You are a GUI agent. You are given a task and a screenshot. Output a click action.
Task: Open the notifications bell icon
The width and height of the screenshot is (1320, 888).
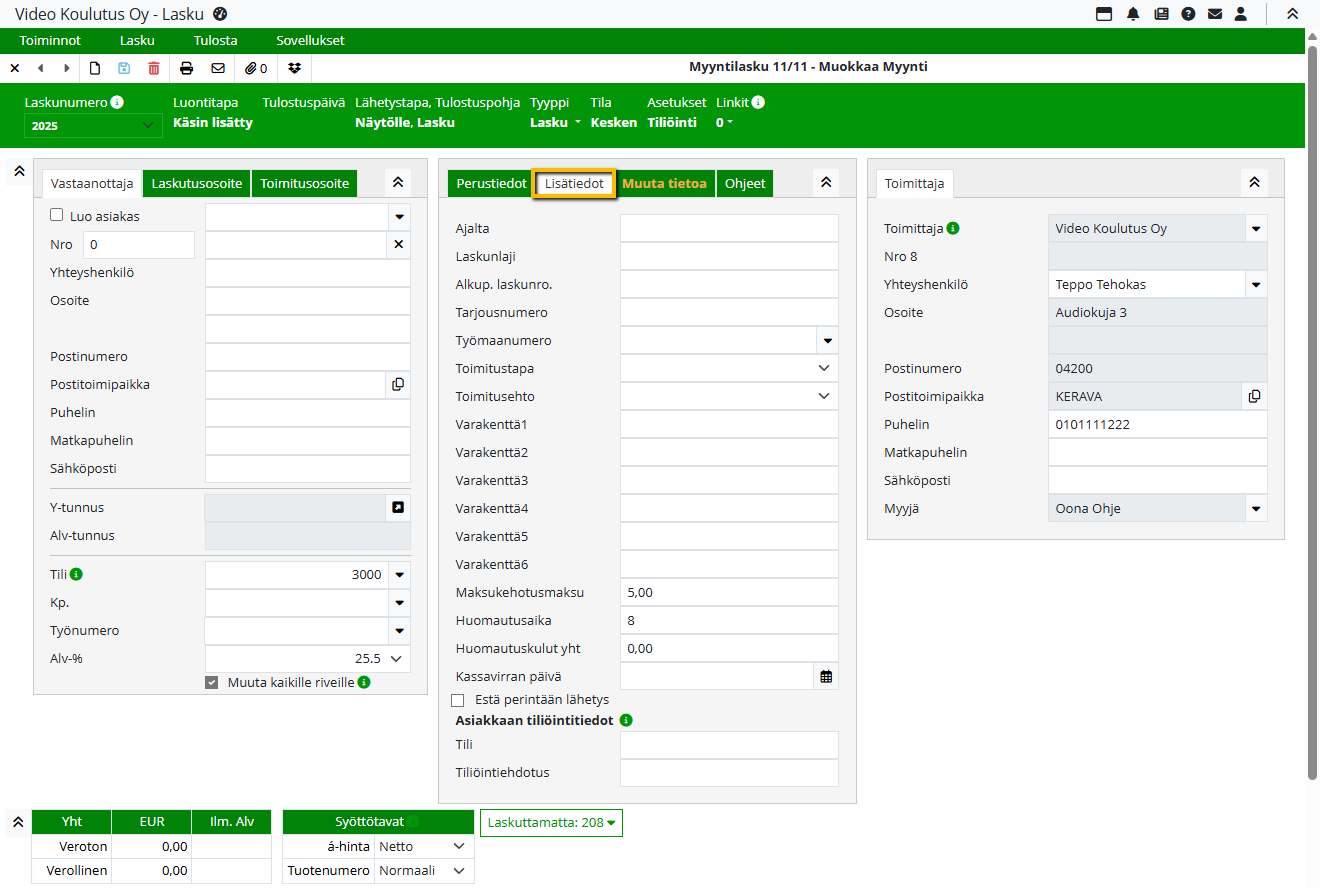tap(1133, 14)
